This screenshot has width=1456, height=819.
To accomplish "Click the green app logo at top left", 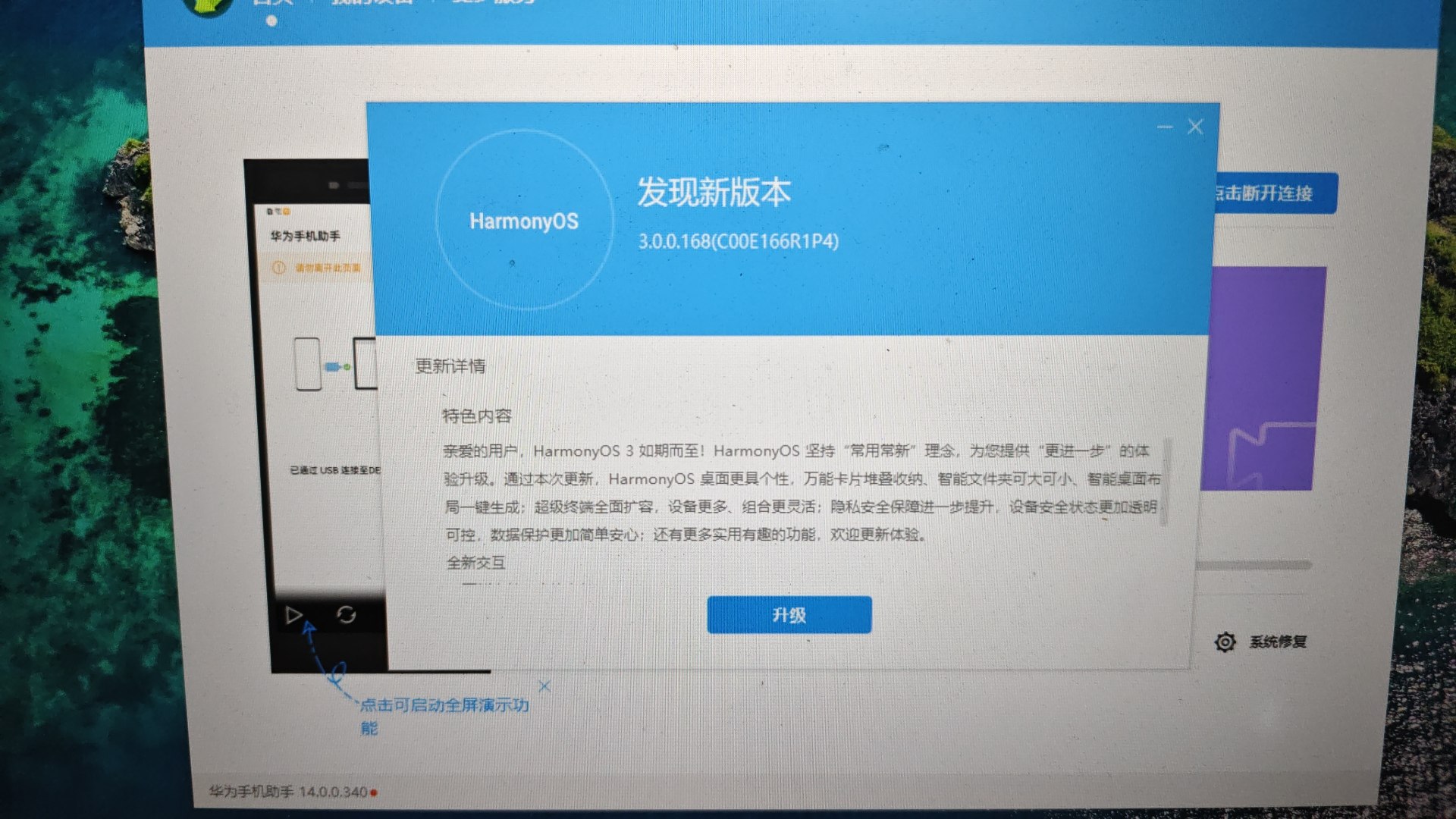I will (209, 6).
